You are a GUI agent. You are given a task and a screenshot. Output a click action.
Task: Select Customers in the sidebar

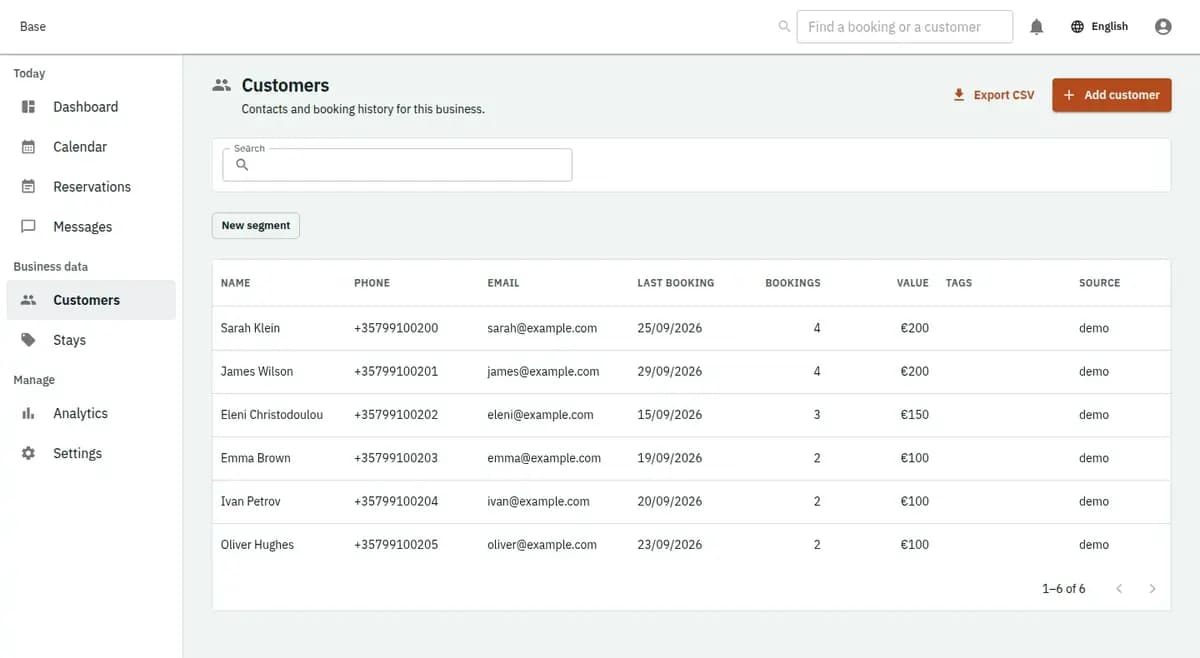tap(91, 300)
